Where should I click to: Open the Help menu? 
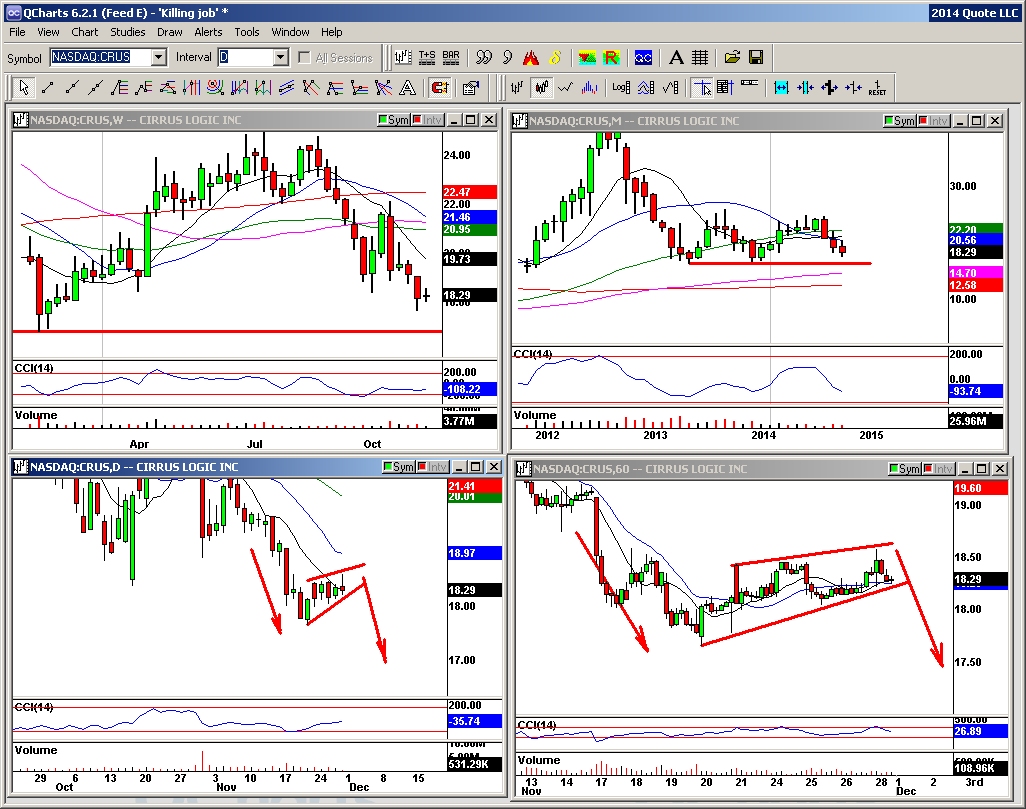pos(331,31)
